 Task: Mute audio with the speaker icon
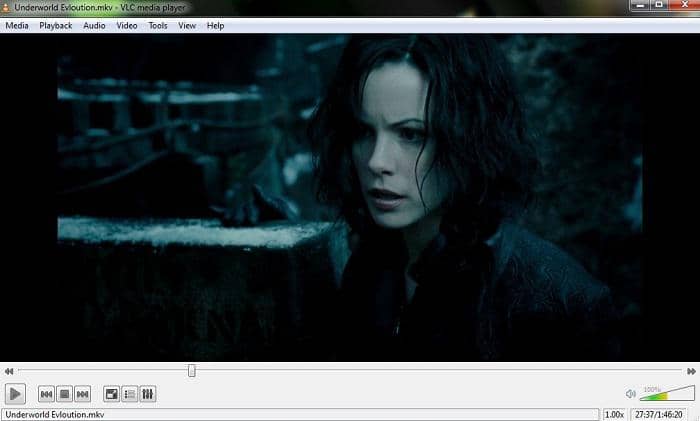630,394
